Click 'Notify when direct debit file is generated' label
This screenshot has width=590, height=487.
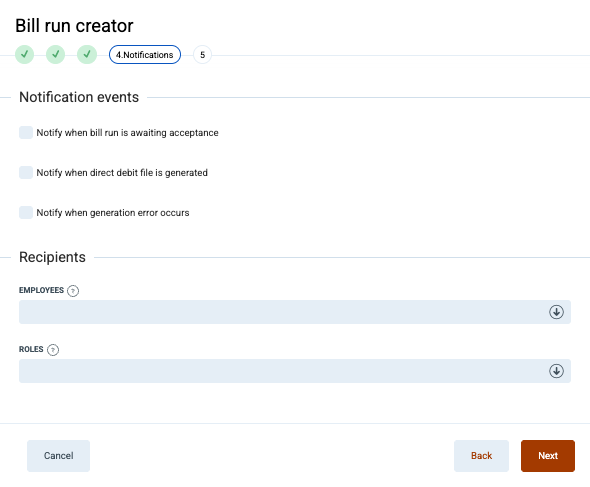(x=122, y=173)
